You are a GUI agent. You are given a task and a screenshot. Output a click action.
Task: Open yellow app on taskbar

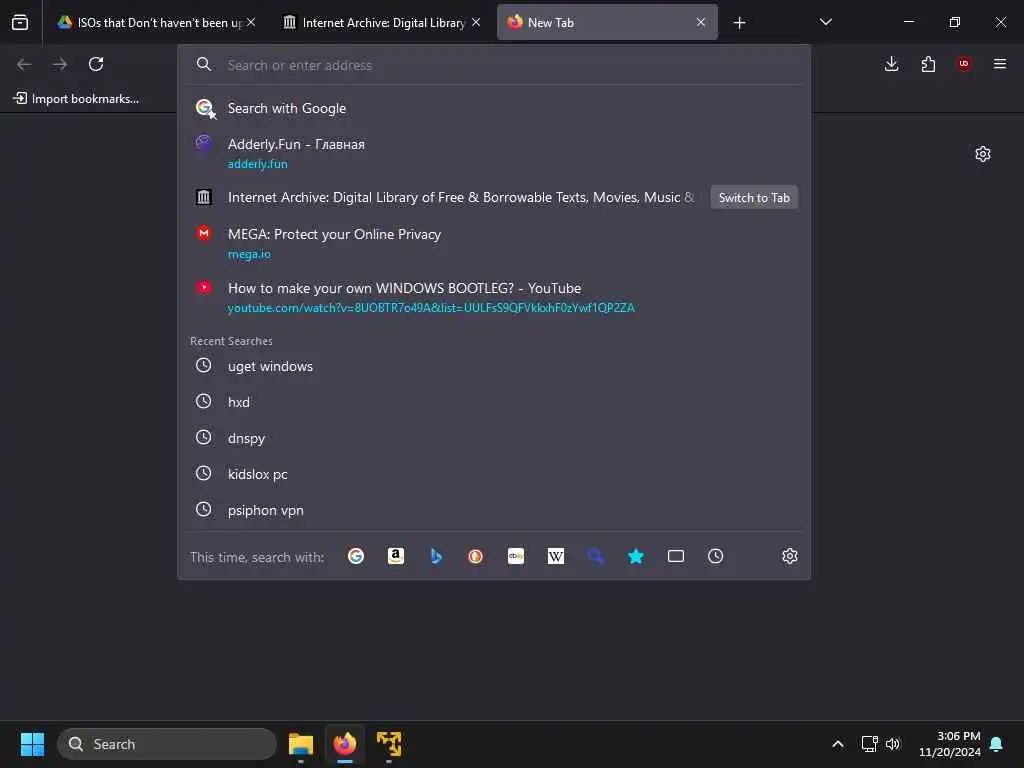click(x=389, y=744)
